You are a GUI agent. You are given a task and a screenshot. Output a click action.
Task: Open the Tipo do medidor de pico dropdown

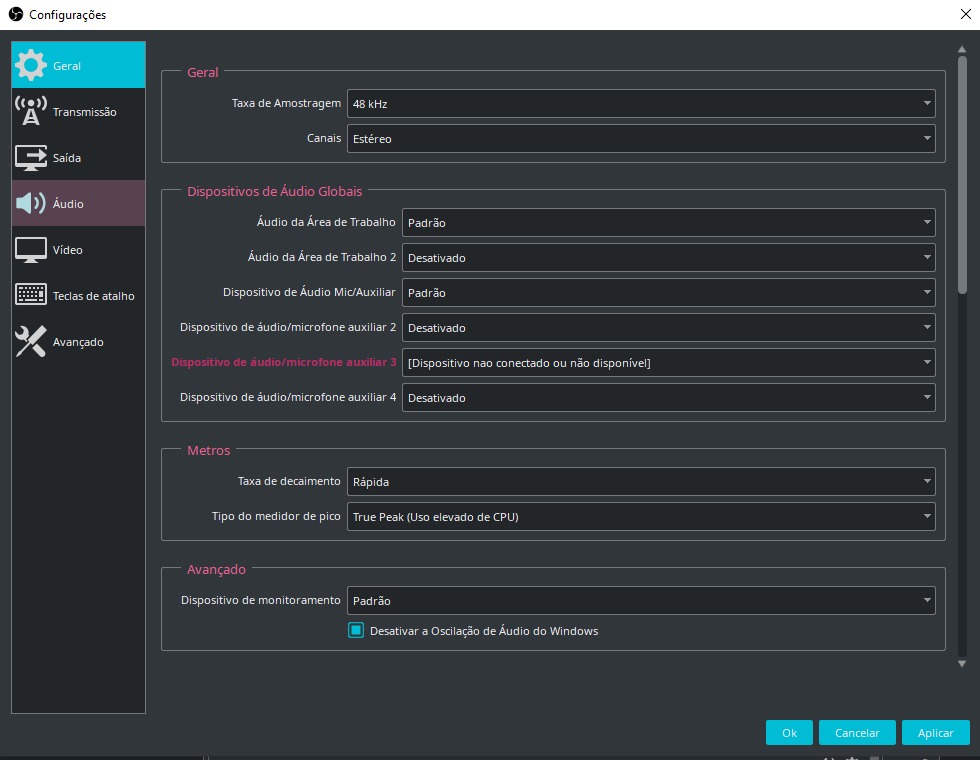(x=640, y=517)
